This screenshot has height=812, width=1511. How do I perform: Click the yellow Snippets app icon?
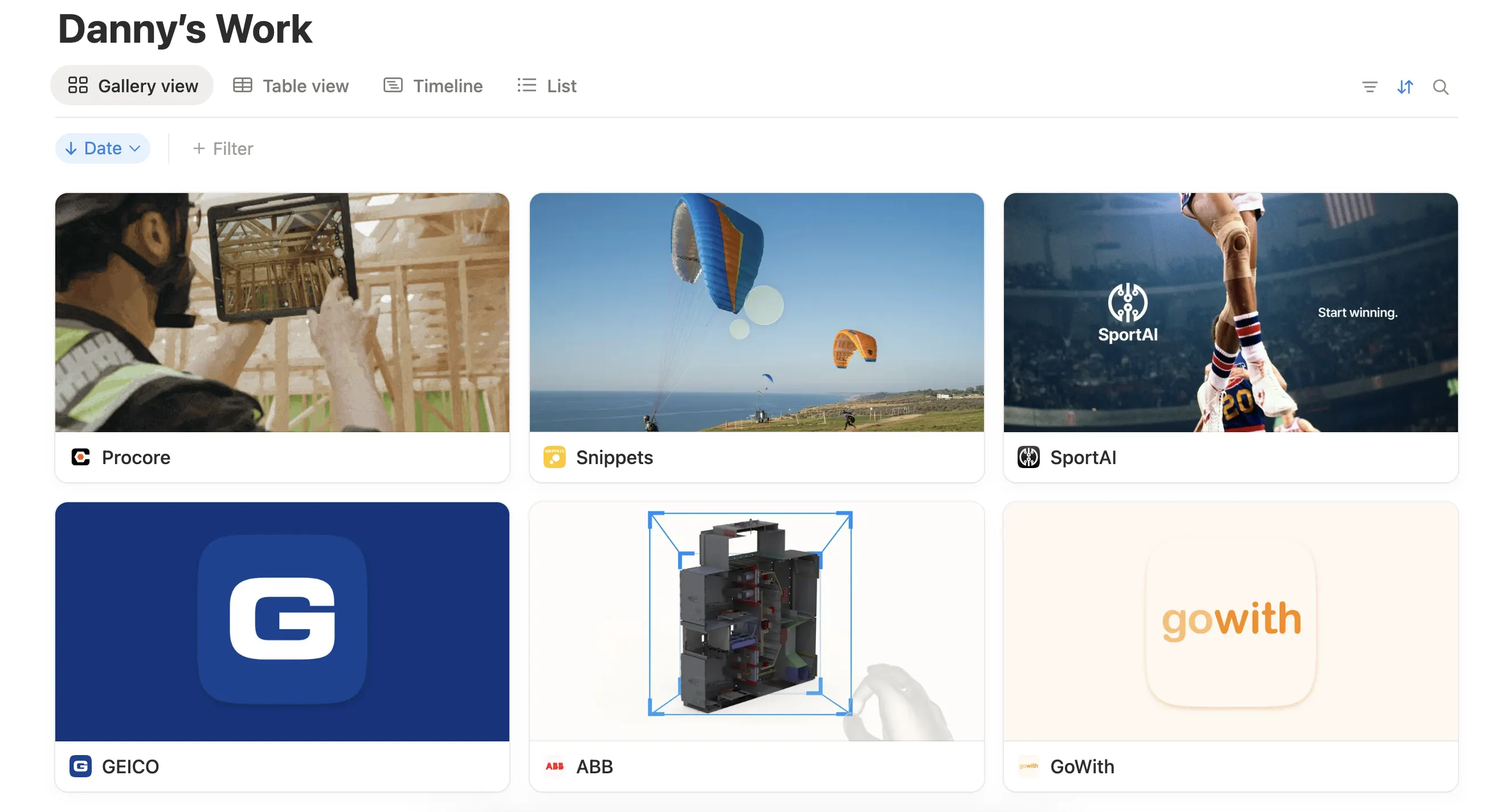[554, 457]
